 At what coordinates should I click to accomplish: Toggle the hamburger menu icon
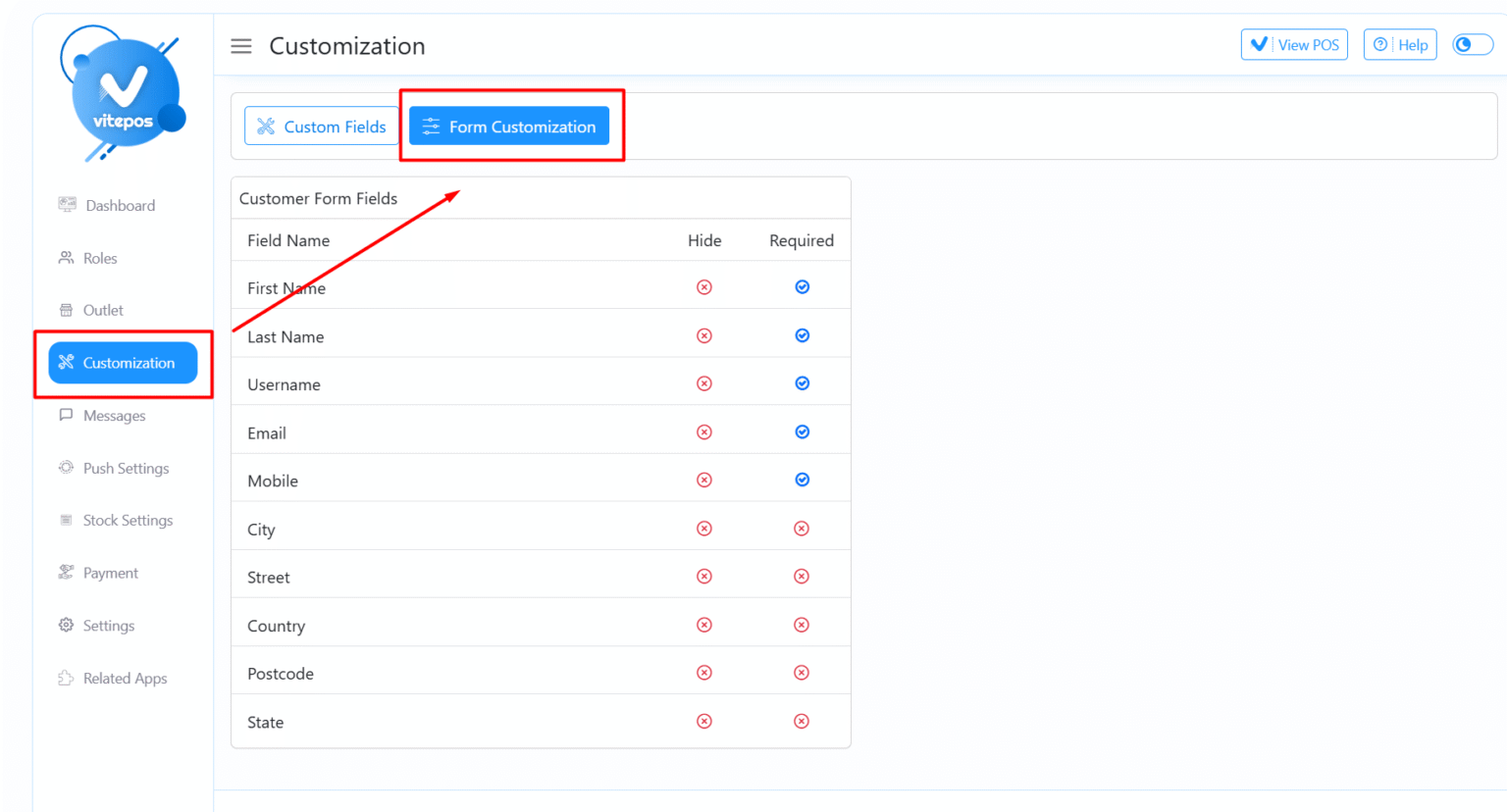tap(241, 46)
